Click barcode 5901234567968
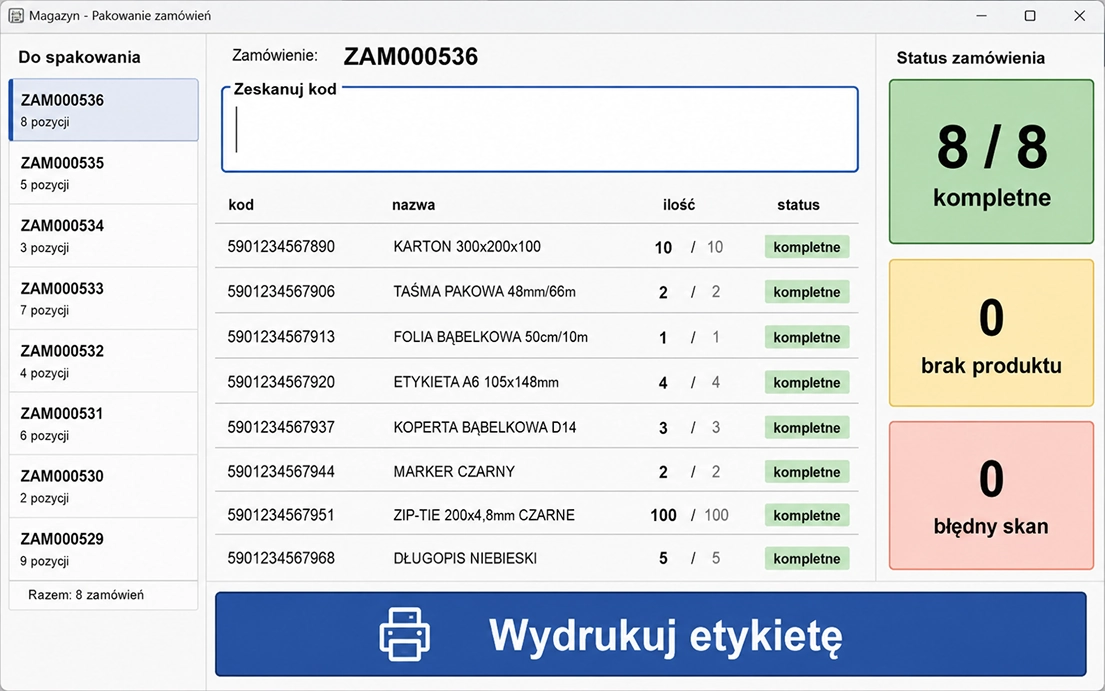Image resolution: width=1105 pixels, height=691 pixels. coord(281,558)
